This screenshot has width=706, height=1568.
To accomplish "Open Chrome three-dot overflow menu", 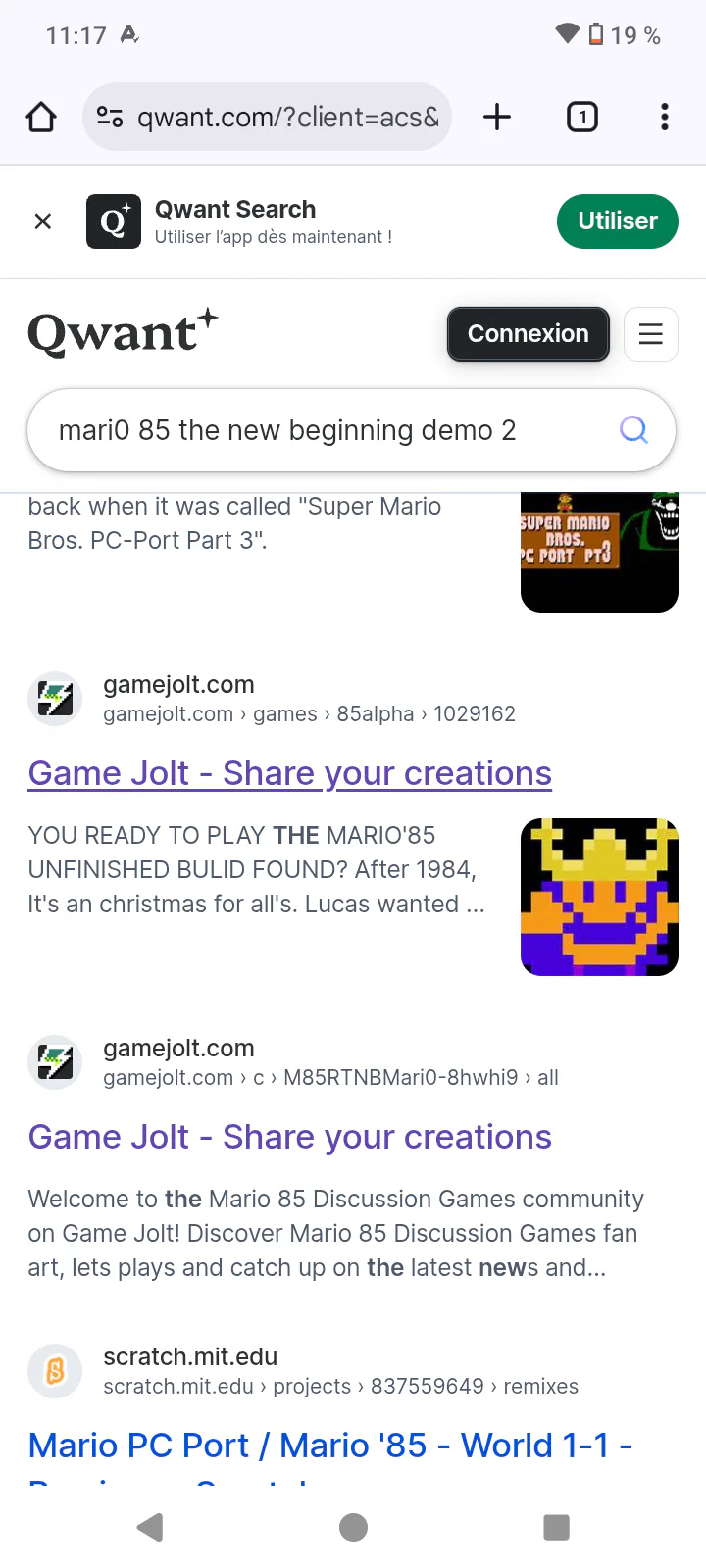I will [665, 118].
